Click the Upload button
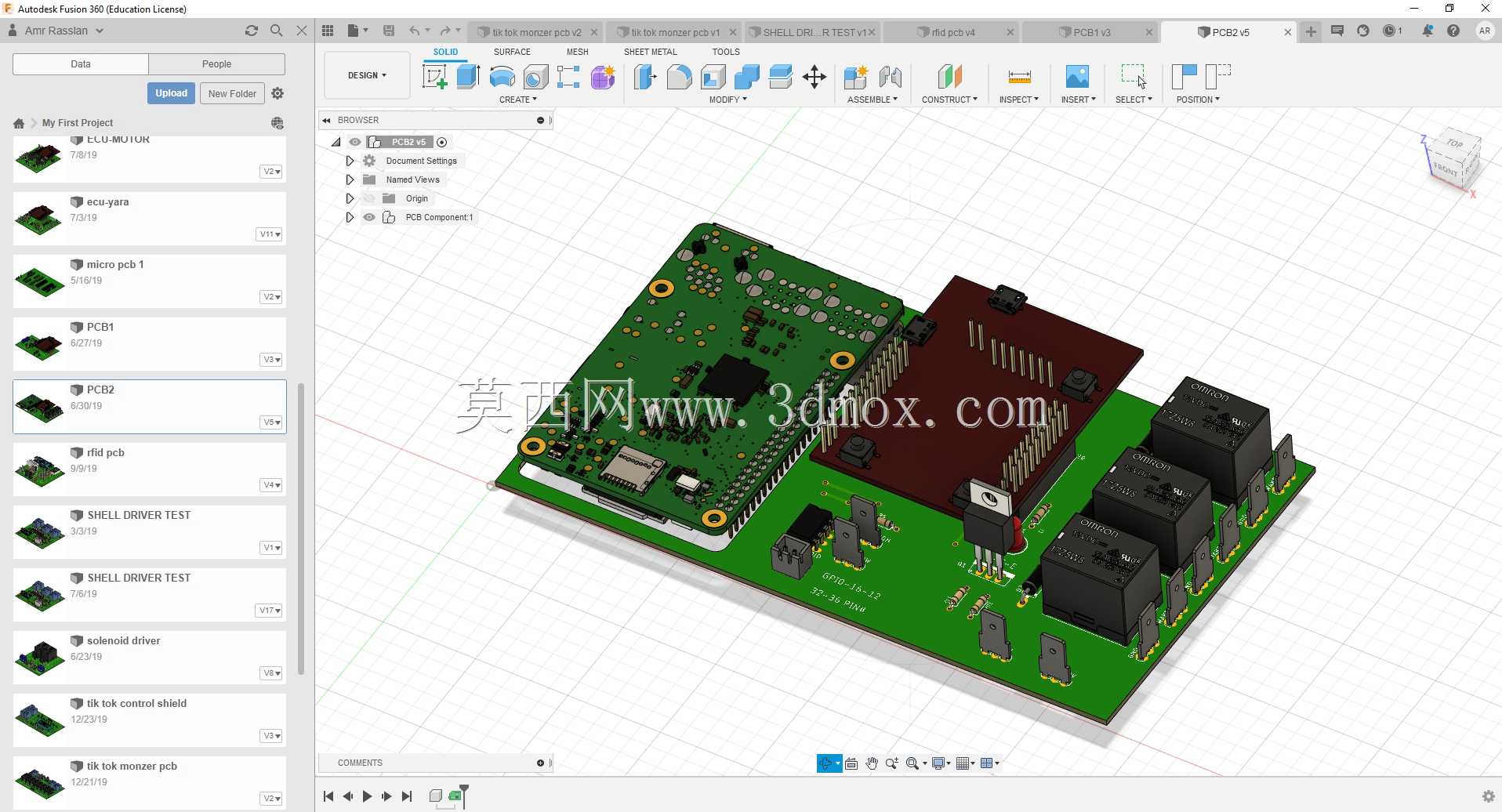Image resolution: width=1502 pixels, height=812 pixels. tap(171, 93)
